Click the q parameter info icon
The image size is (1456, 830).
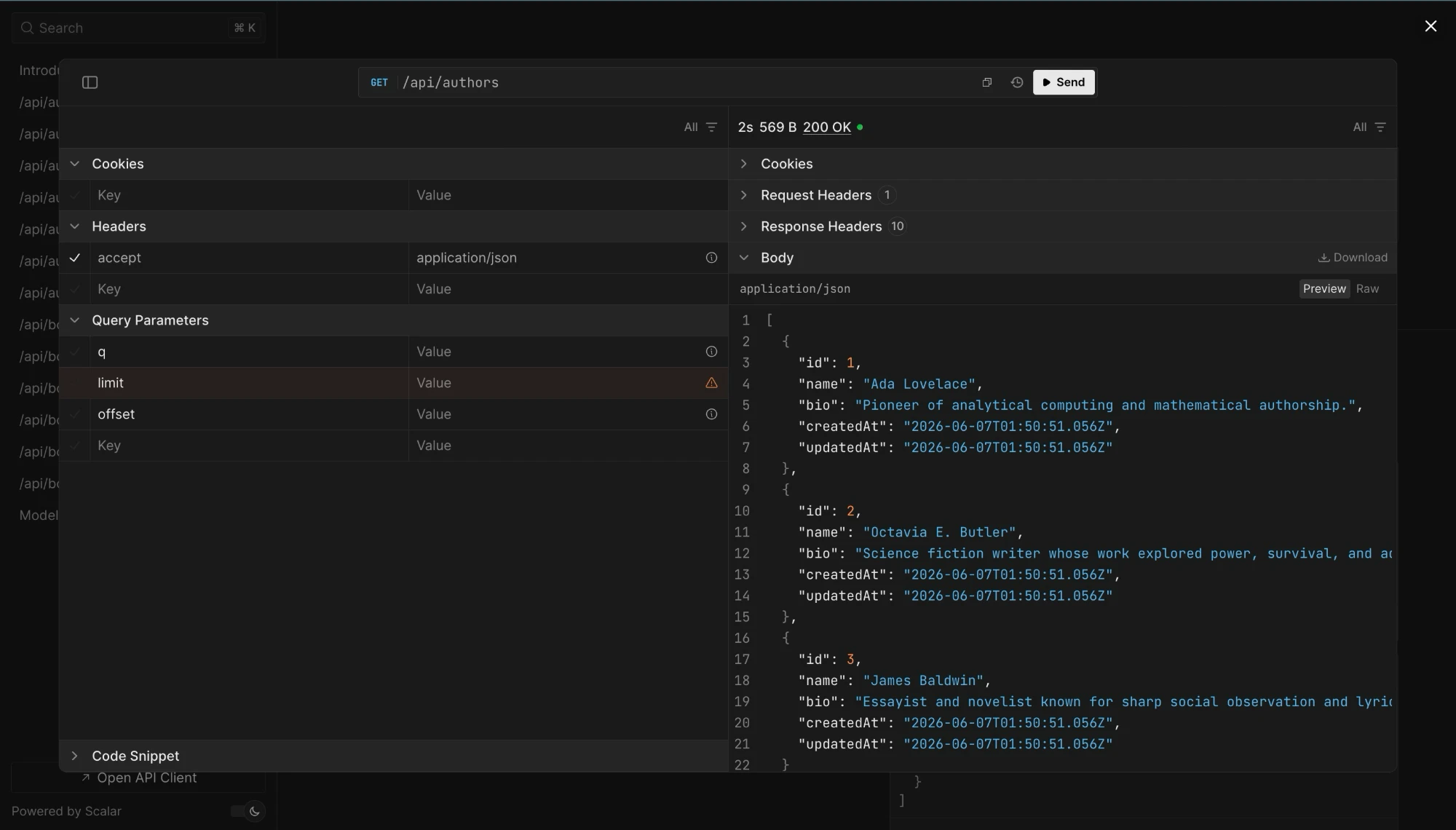(x=711, y=352)
